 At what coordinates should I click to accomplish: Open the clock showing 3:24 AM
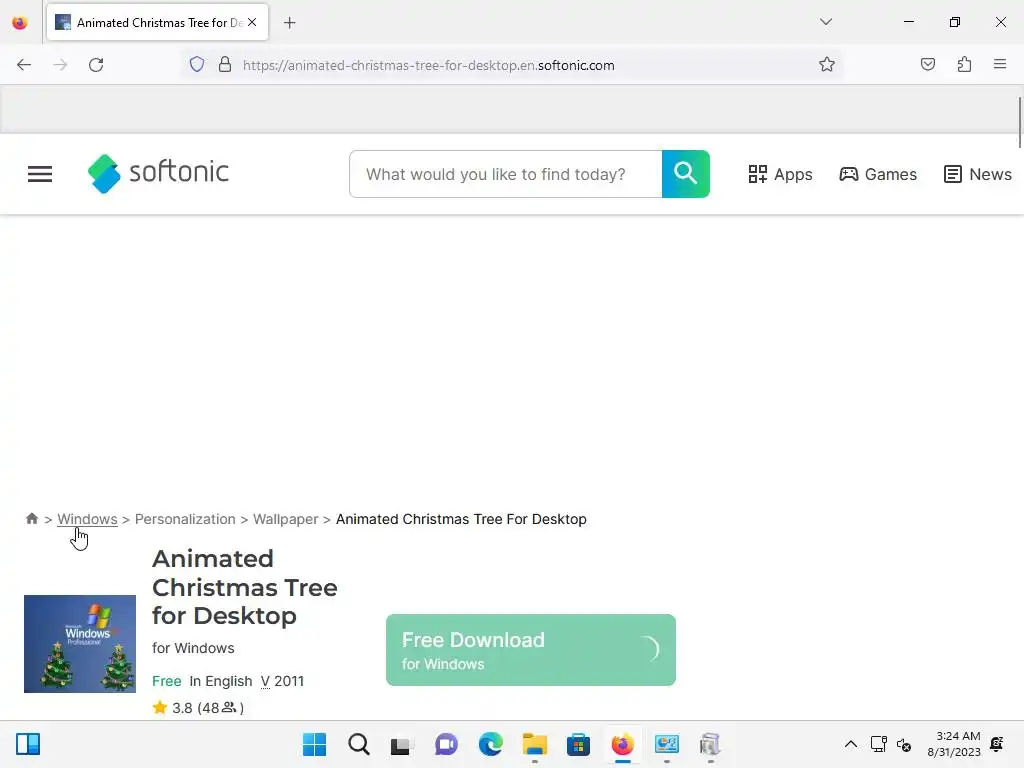[953, 744]
